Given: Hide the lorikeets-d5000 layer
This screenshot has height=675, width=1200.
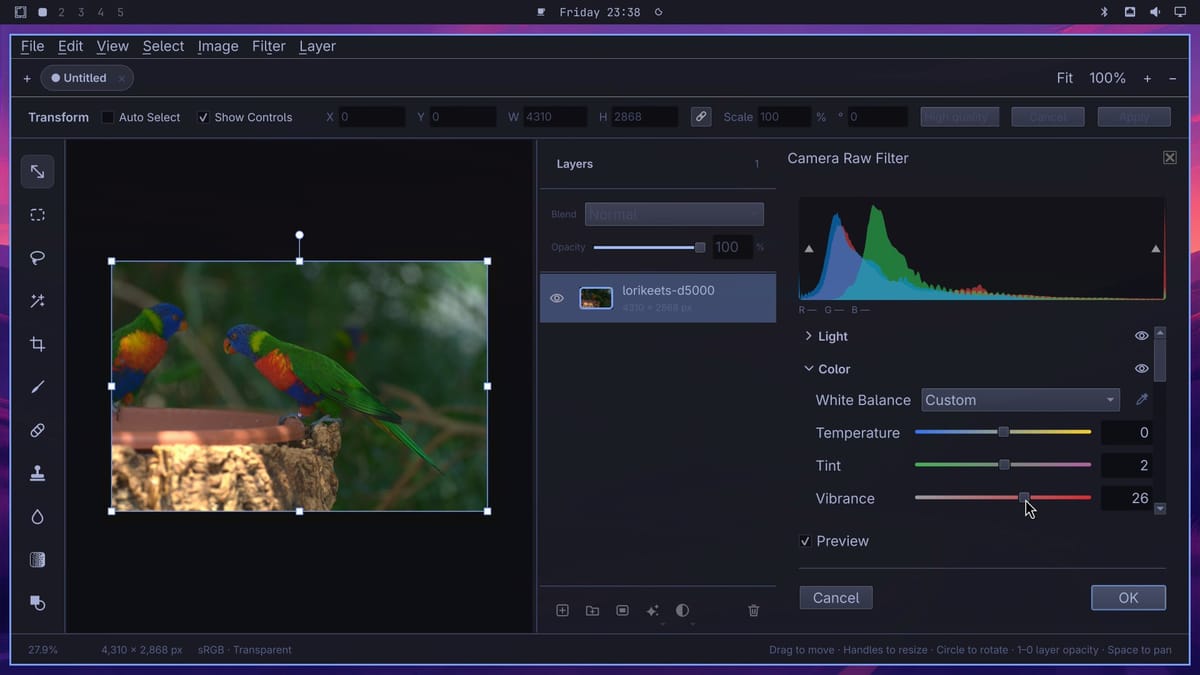Looking at the screenshot, I should (x=557, y=298).
